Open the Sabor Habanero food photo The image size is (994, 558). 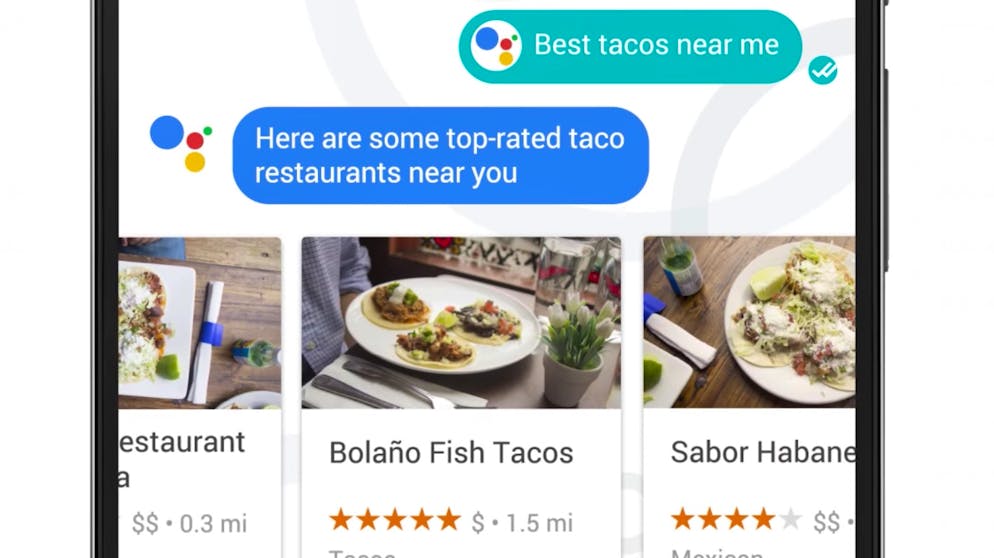click(749, 322)
